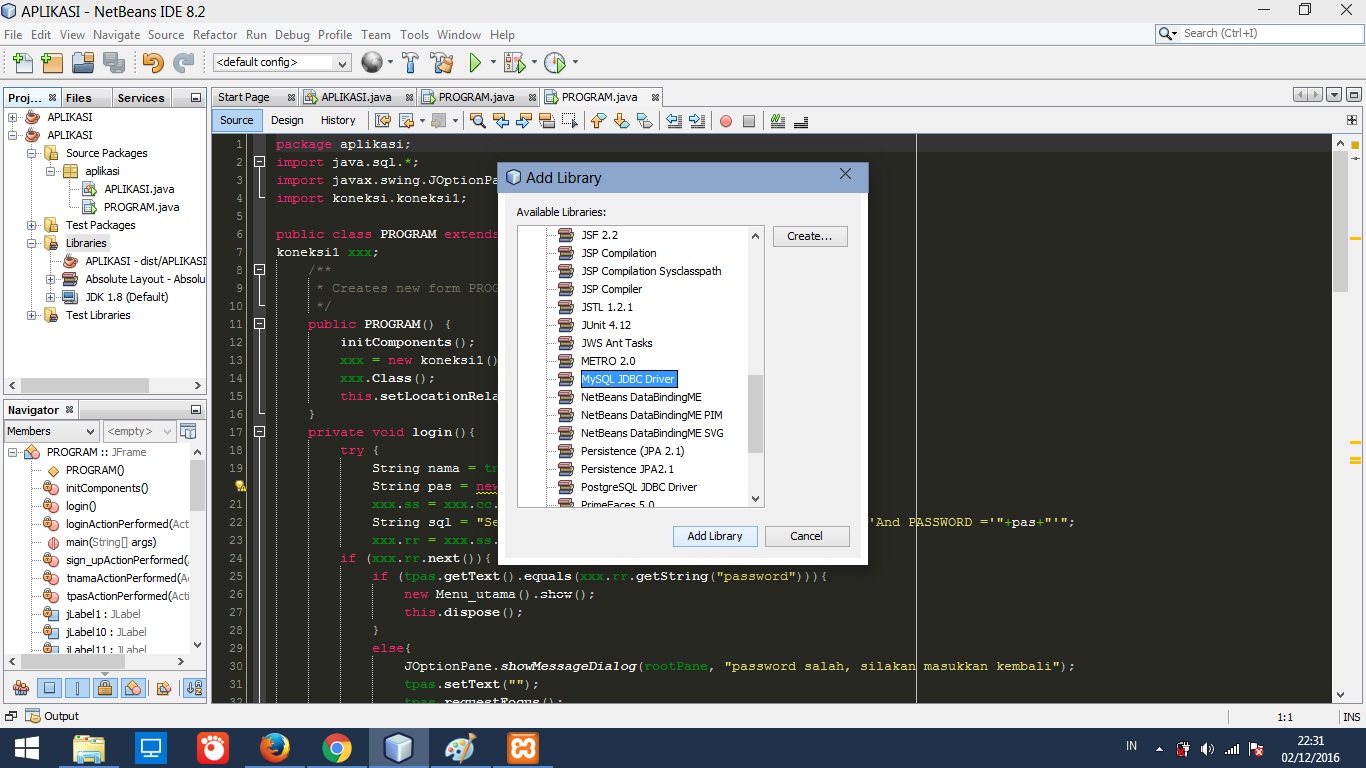The width and height of the screenshot is (1366, 768).
Task: Start macro recording in the editor toolbar
Action: click(725, 120)
